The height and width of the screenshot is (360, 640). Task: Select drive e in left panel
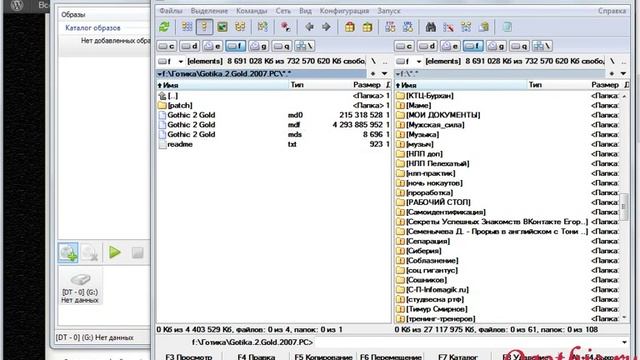pos(213,46)
